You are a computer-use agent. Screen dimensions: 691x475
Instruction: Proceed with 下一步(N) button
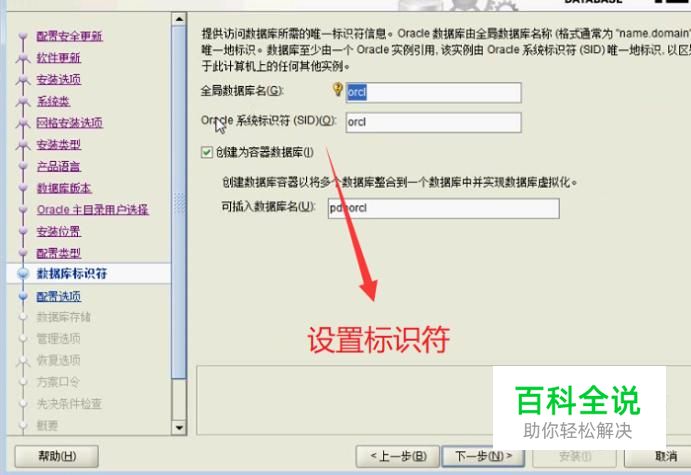coord(483,456)
